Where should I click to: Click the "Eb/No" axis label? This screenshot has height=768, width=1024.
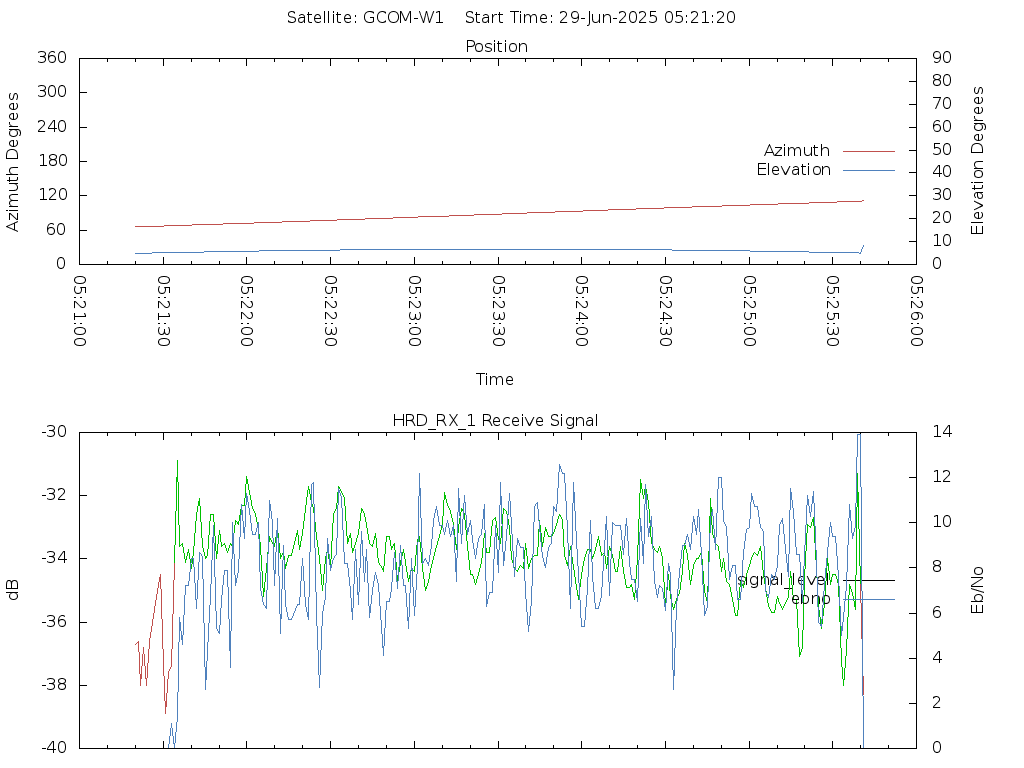pyautogui.click(x=977, y=590)
